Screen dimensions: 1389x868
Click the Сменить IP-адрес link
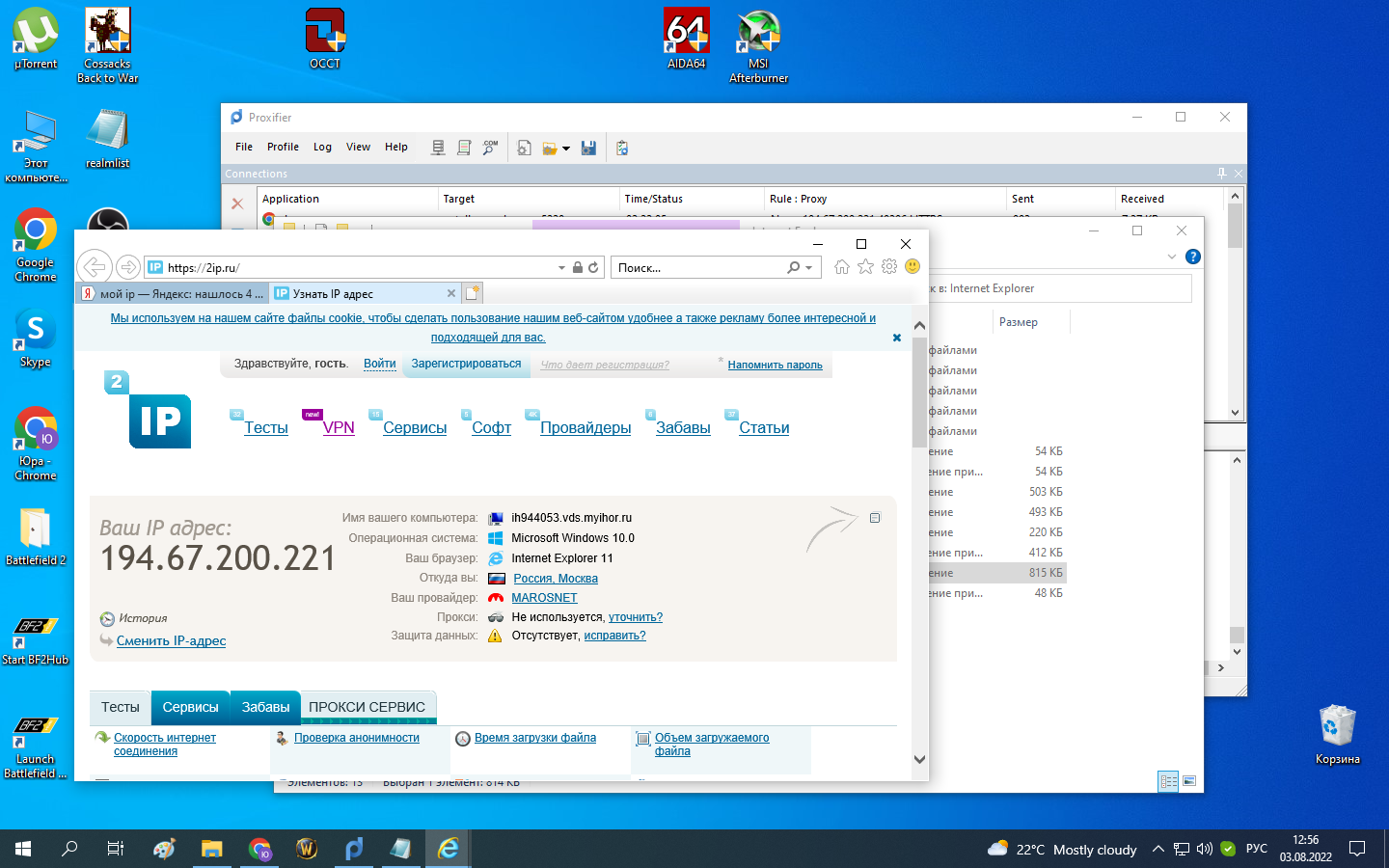coord(171,640)
